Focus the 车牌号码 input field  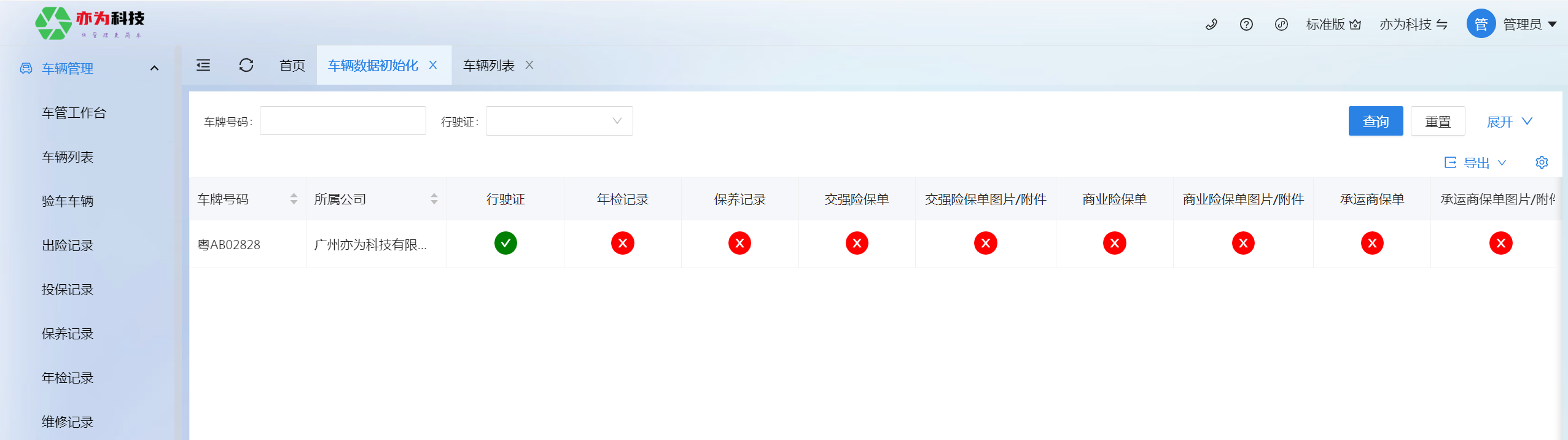(343, 122)
